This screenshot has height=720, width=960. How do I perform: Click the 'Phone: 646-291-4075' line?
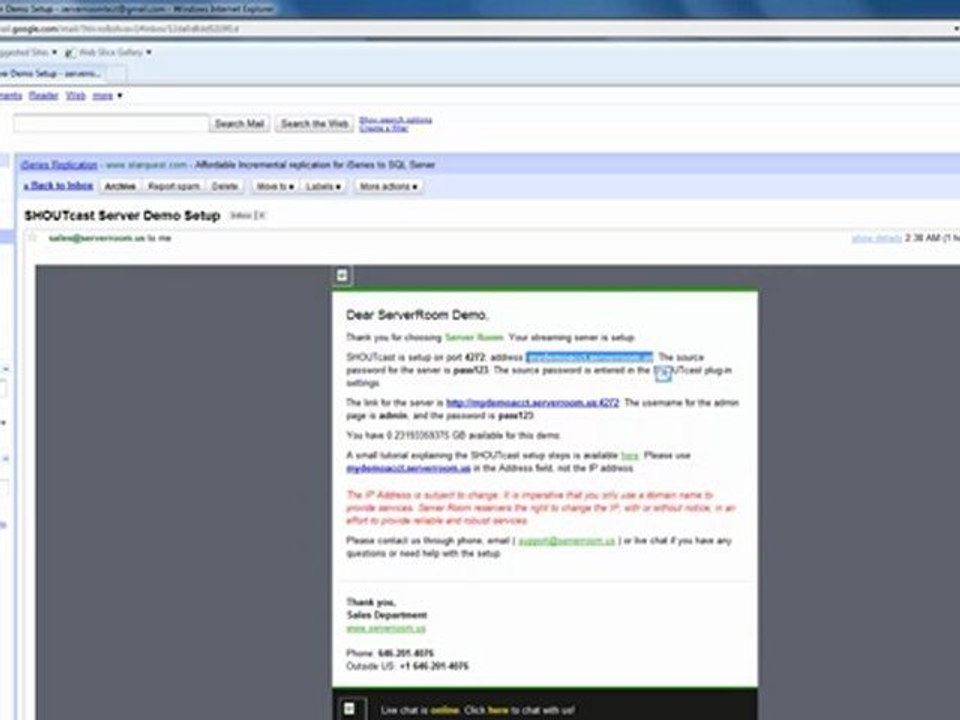point(390,653)
